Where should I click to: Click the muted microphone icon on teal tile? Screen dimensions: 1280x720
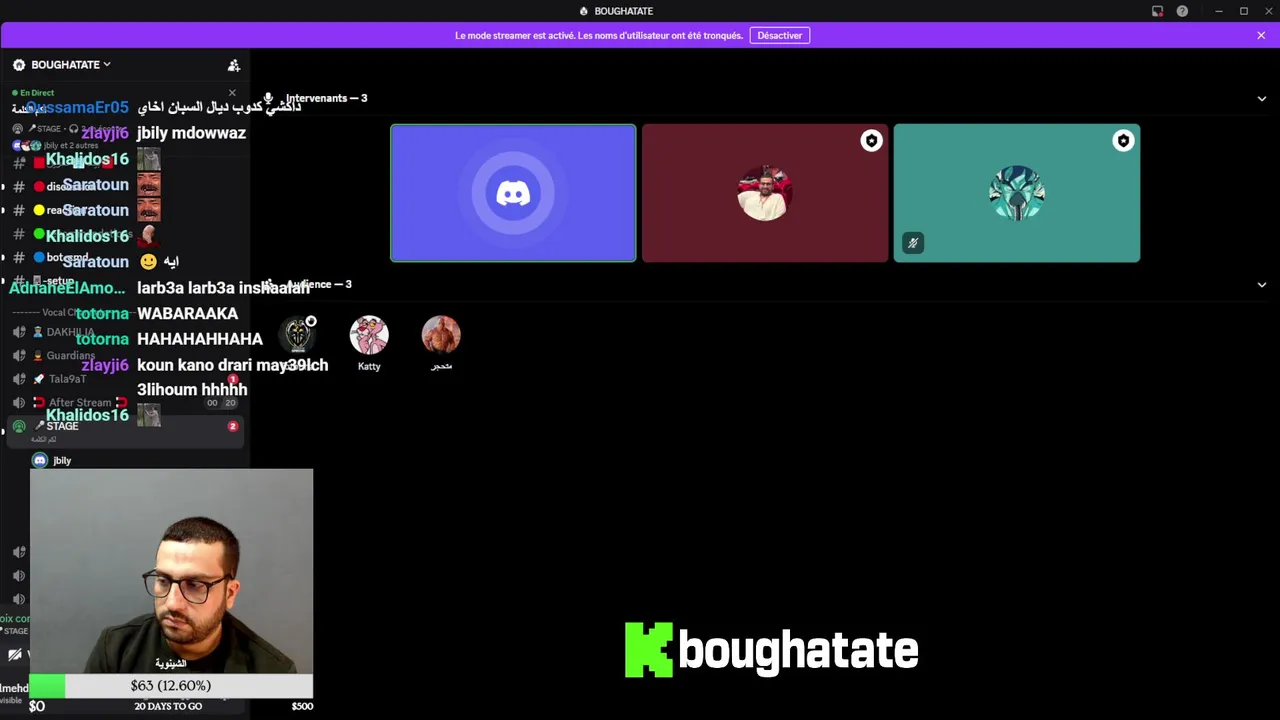click(x=912, y=243)
